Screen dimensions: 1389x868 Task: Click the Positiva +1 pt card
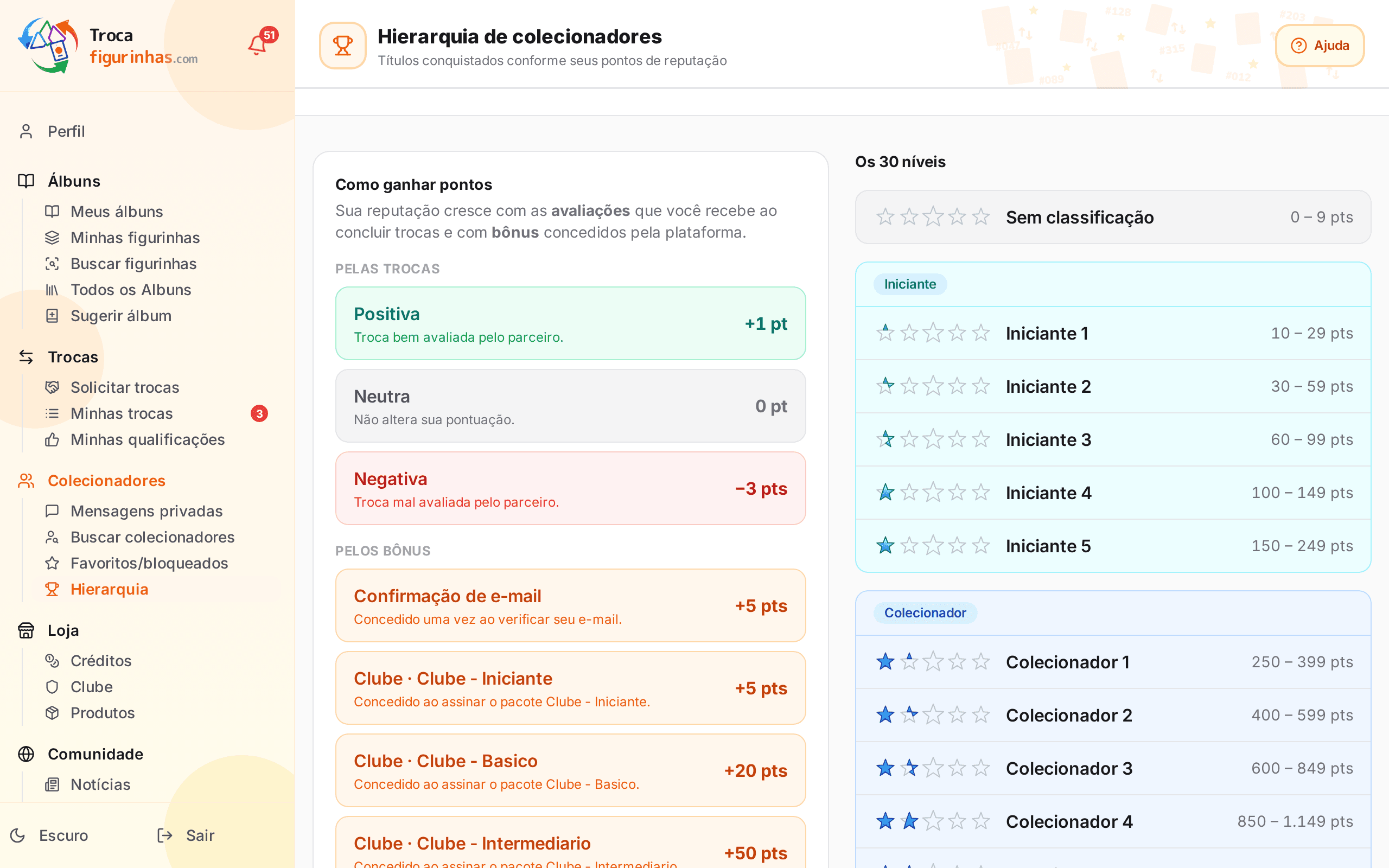pyautogui.click(x=571, y=323)
